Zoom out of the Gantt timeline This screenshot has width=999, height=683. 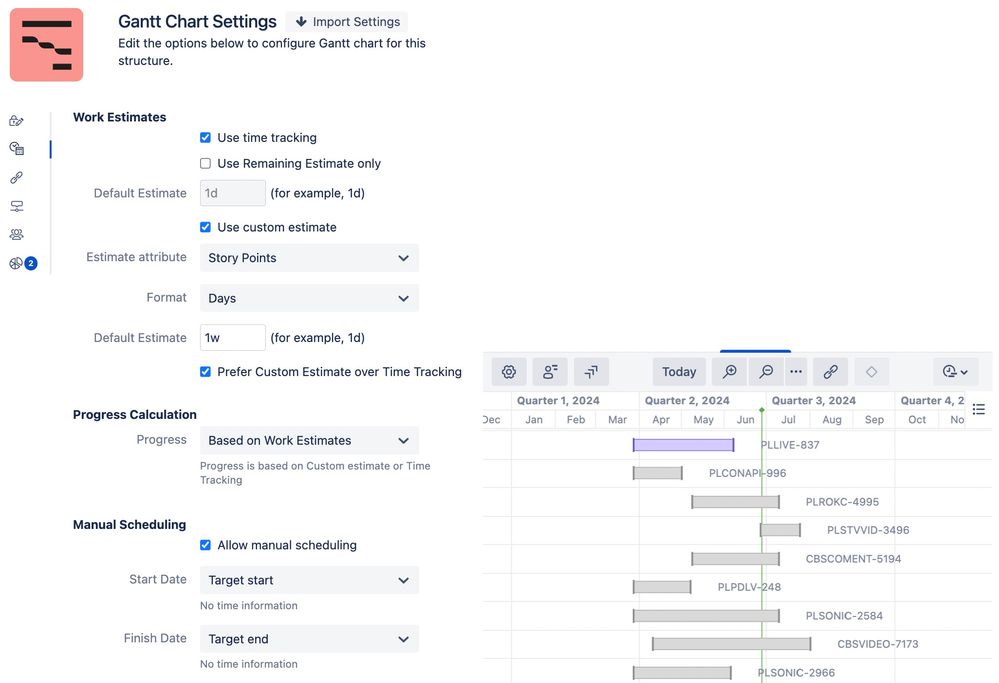point(765,371)
